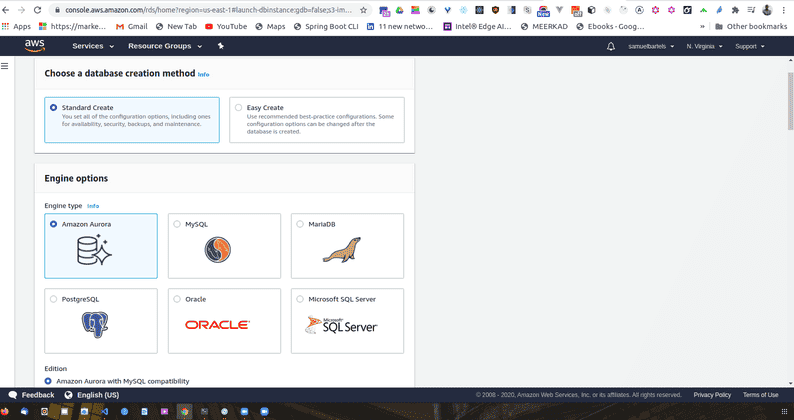The width and height of the screenshot is (794, 420).
Task: Reload the page
Action: click(x=37, y=10)
